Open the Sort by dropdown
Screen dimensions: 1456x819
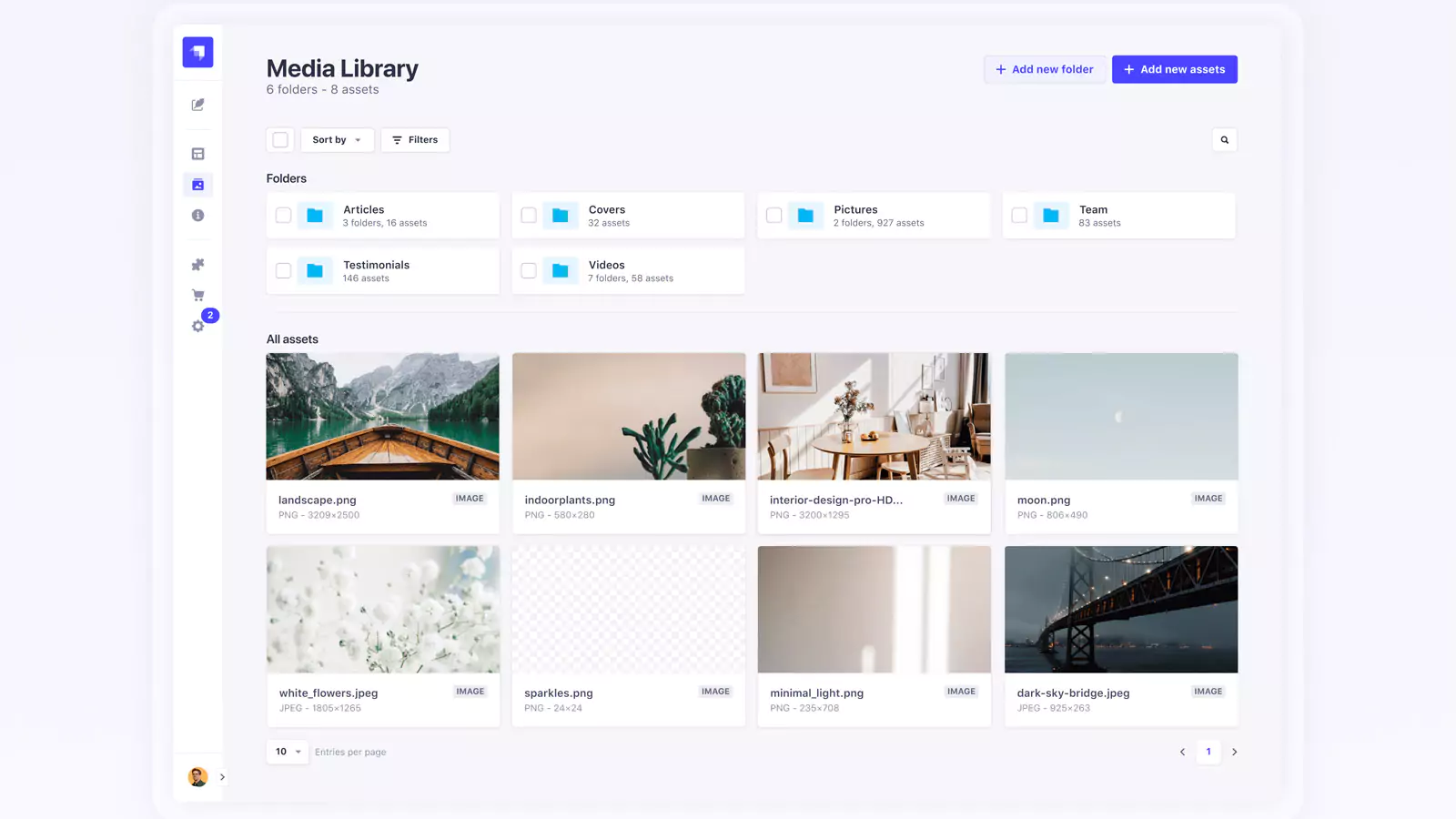337,140
